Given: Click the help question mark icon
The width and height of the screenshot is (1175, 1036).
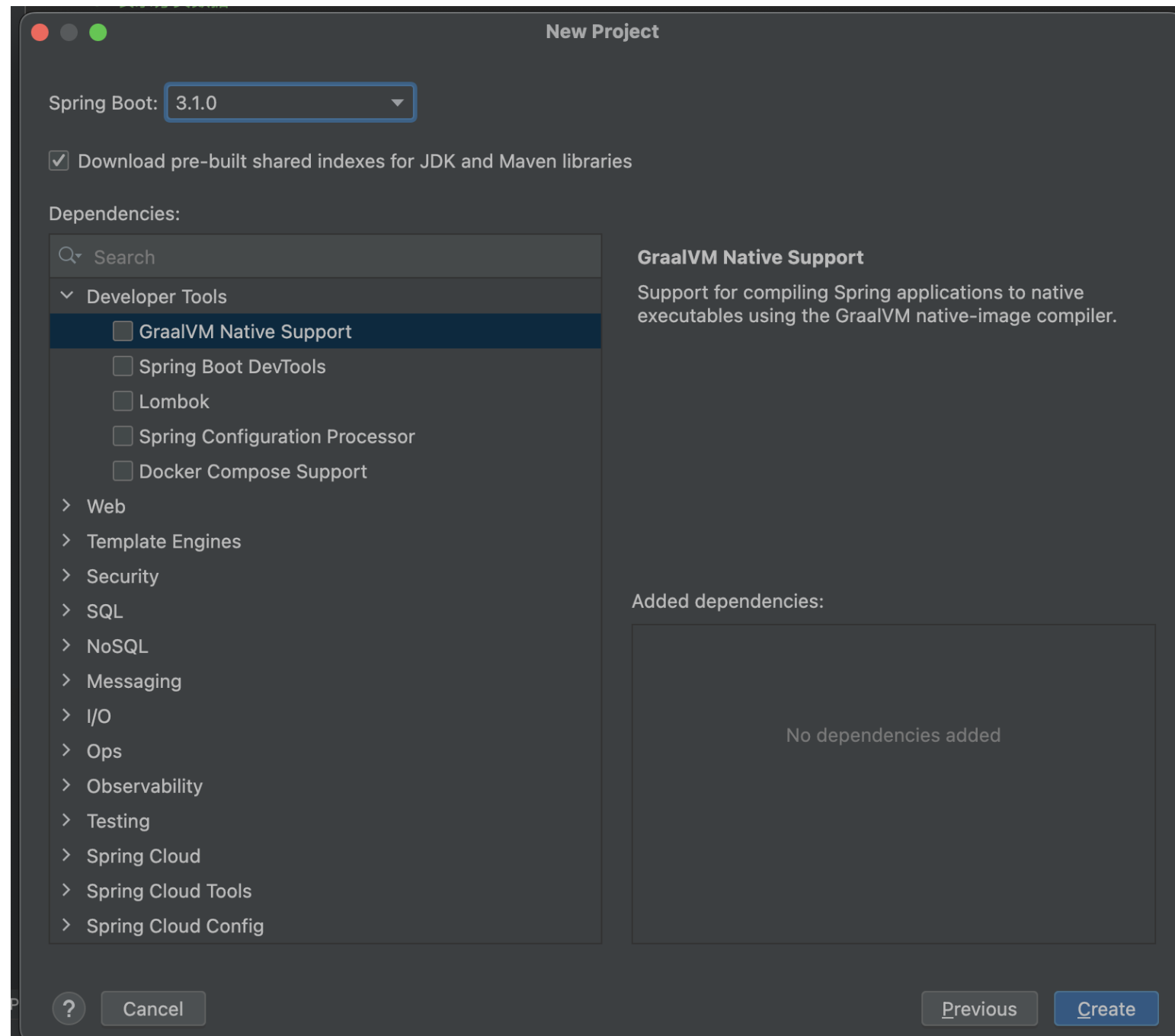Looking at the screenshot, I should [x=69, y=1009].
